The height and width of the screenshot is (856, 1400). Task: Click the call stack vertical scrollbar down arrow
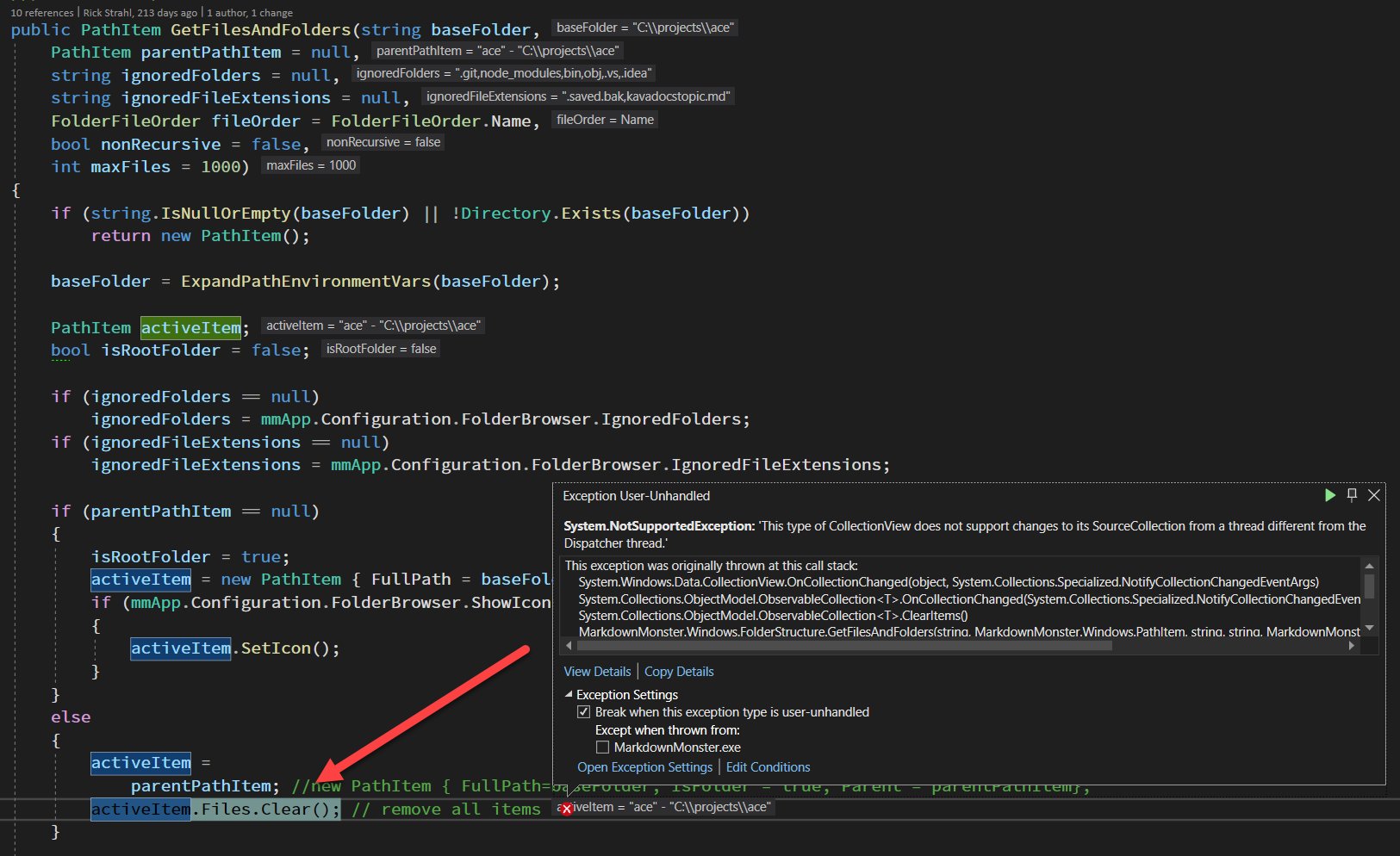point(1369,628)
